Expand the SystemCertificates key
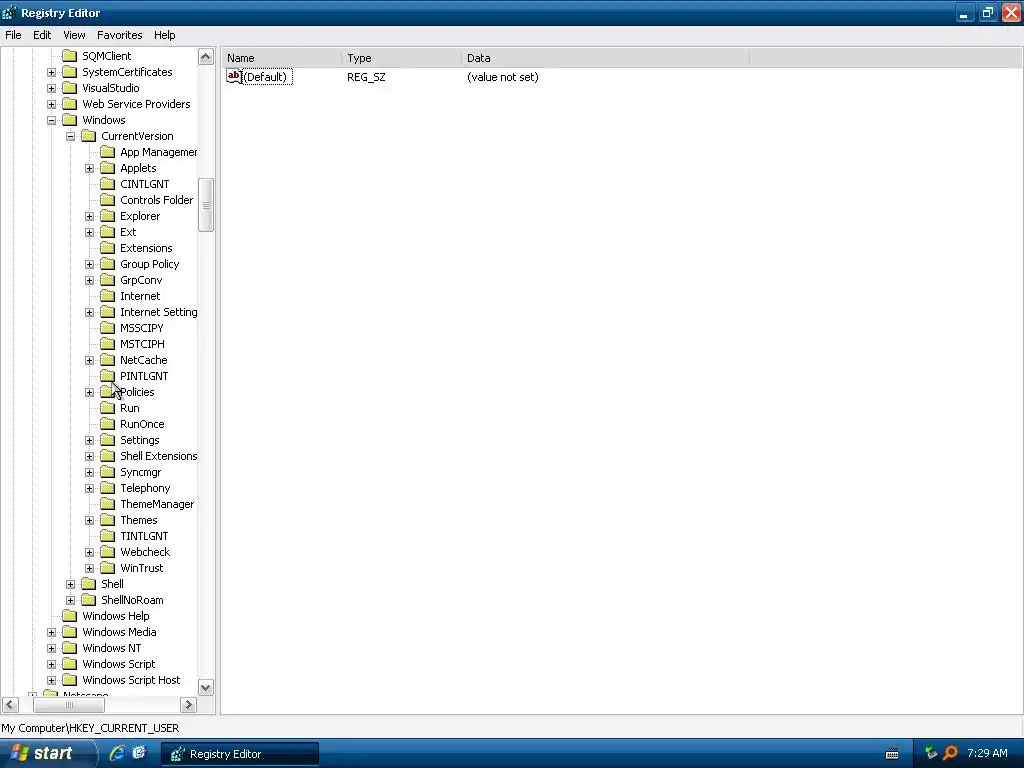 pos(52,72)
